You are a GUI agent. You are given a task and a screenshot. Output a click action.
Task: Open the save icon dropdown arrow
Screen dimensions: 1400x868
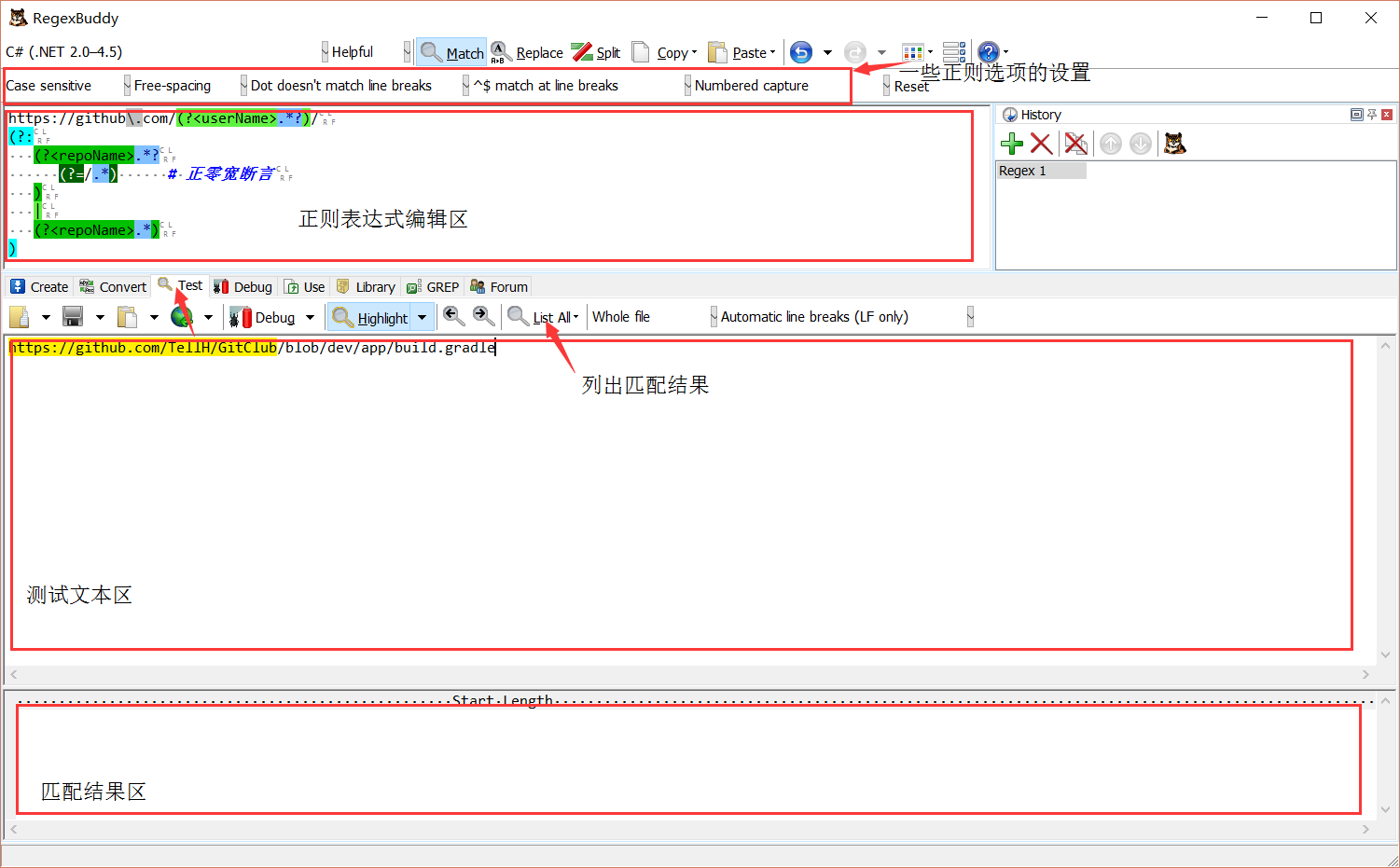pos(100,318)
